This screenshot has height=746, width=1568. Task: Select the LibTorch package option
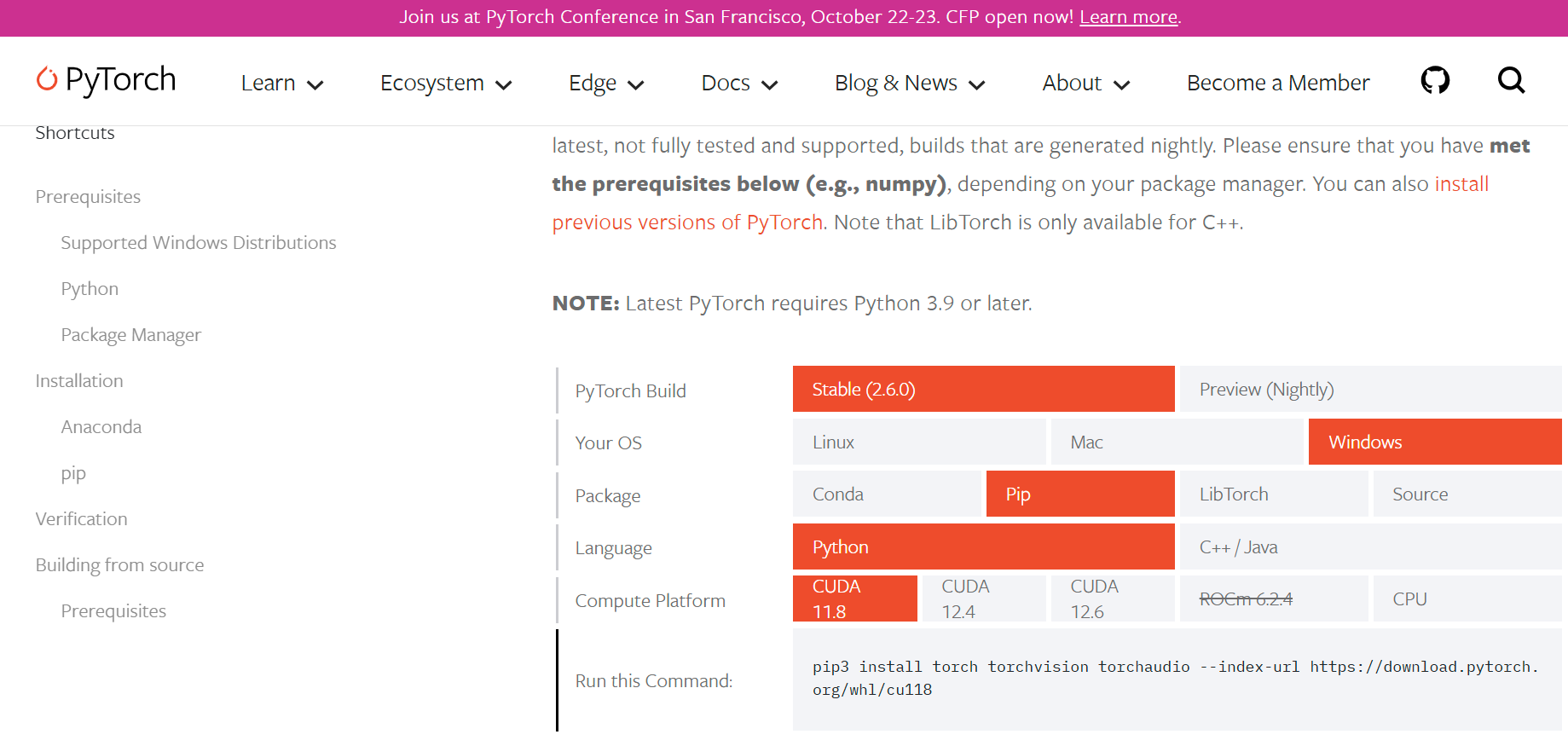[x=1274, y=494]
